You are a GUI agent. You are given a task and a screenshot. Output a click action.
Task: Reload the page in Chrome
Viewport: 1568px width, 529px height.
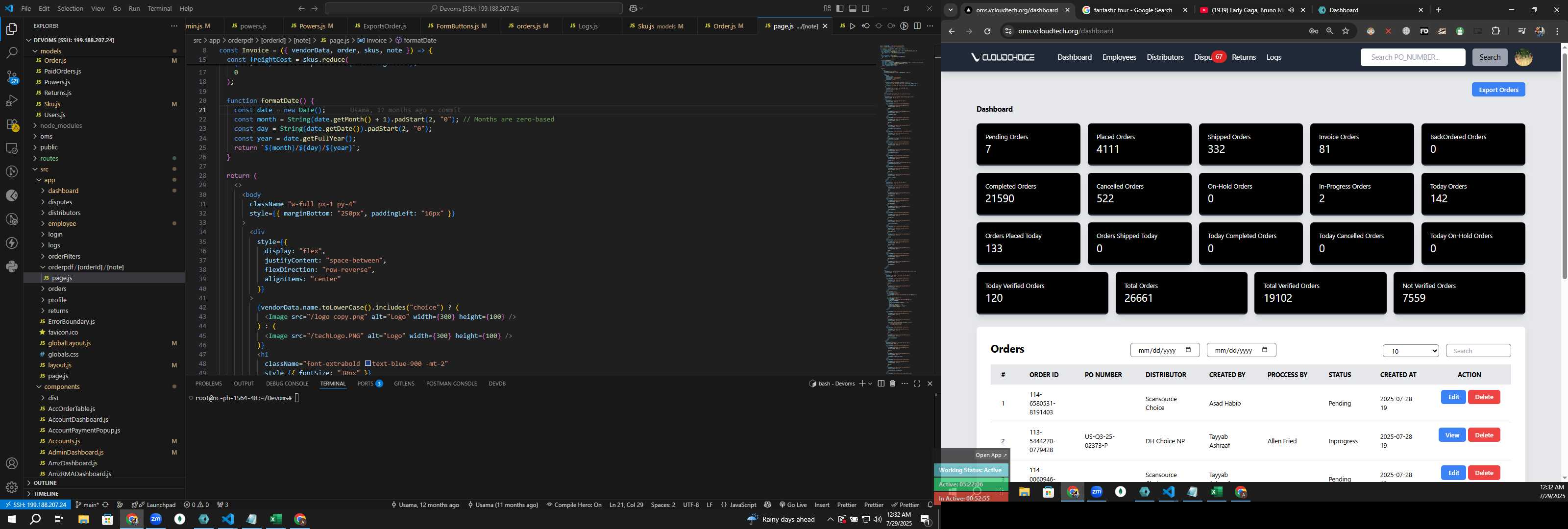987,31
